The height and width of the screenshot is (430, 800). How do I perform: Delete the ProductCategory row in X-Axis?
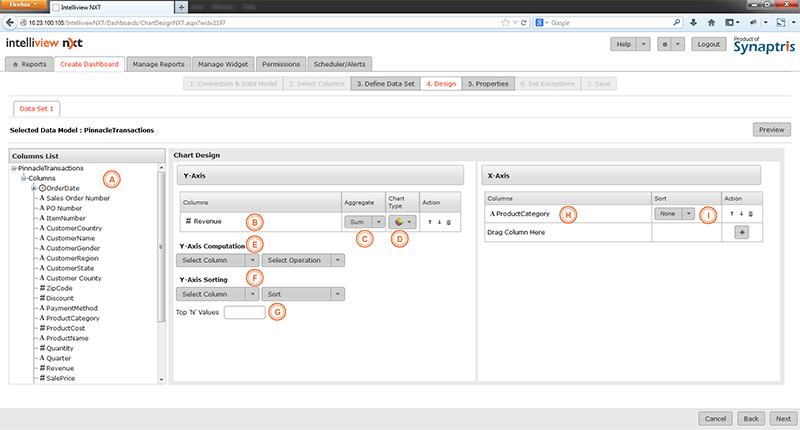point(750,214)
